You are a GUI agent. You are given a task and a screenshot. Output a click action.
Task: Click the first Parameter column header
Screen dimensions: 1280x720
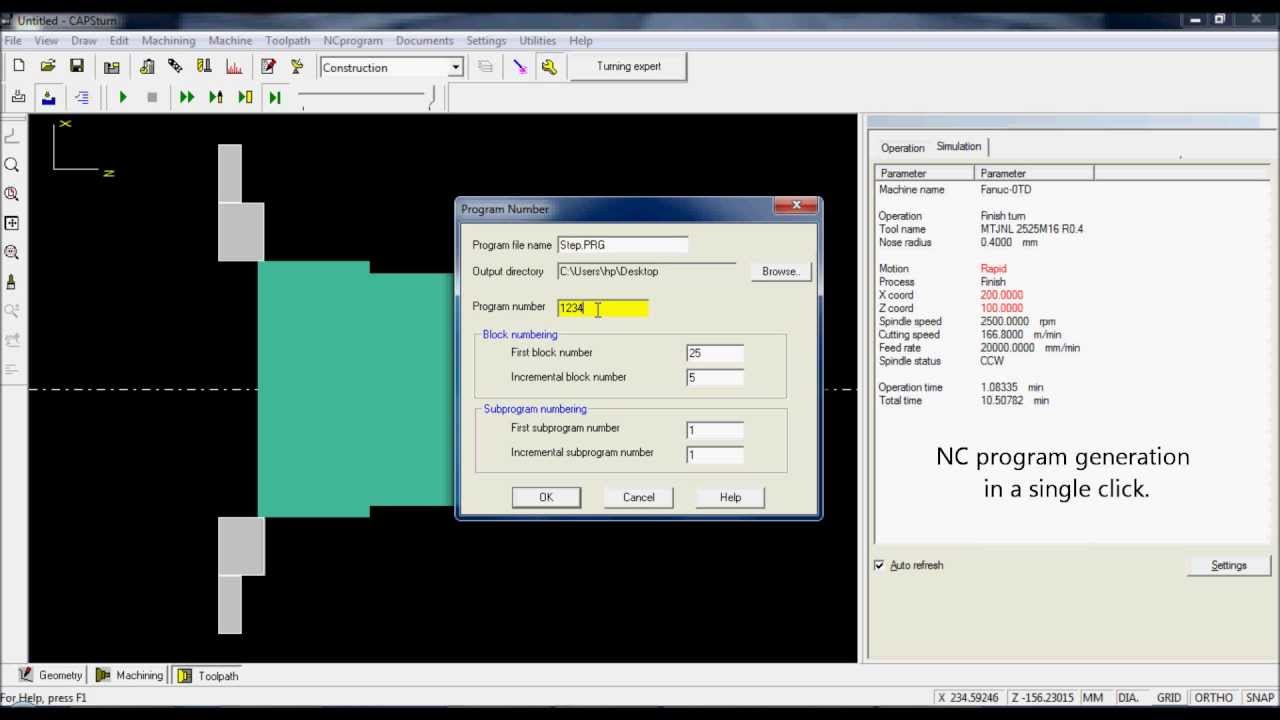coord(924,173)
